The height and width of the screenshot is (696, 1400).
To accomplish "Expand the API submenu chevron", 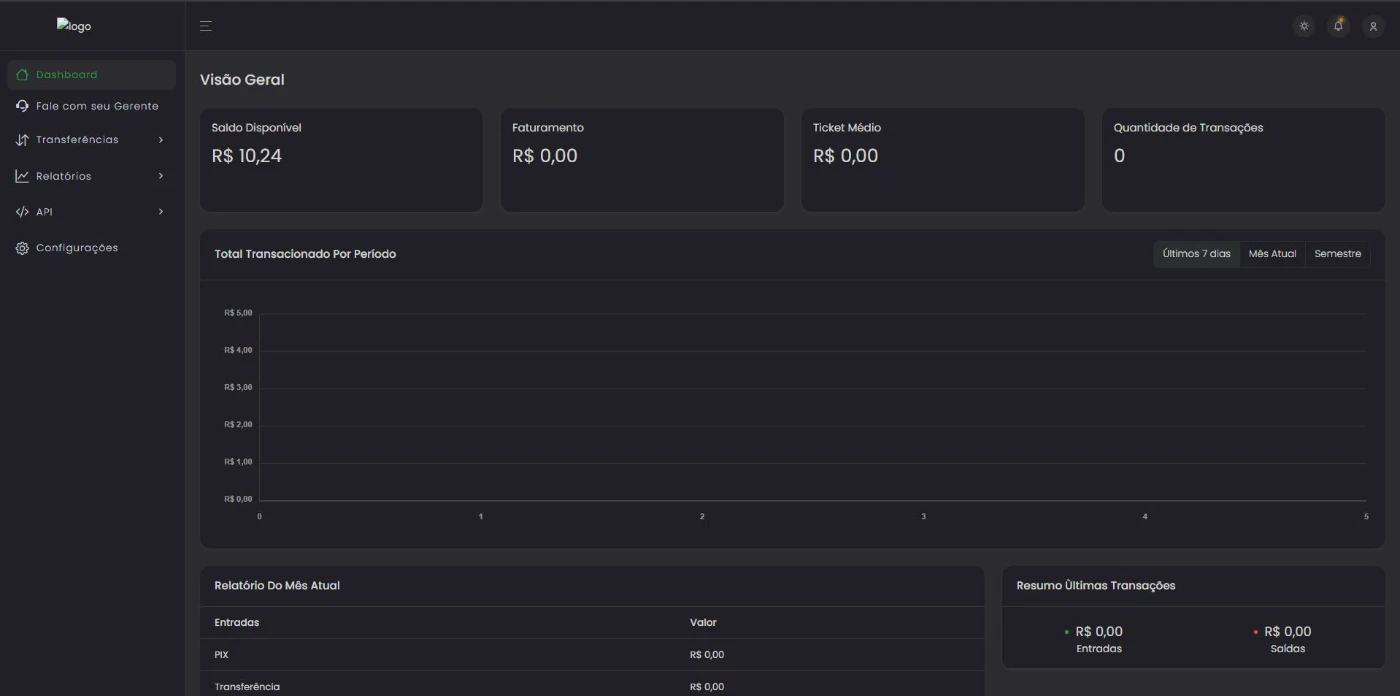I will click(x=161, y=212).
